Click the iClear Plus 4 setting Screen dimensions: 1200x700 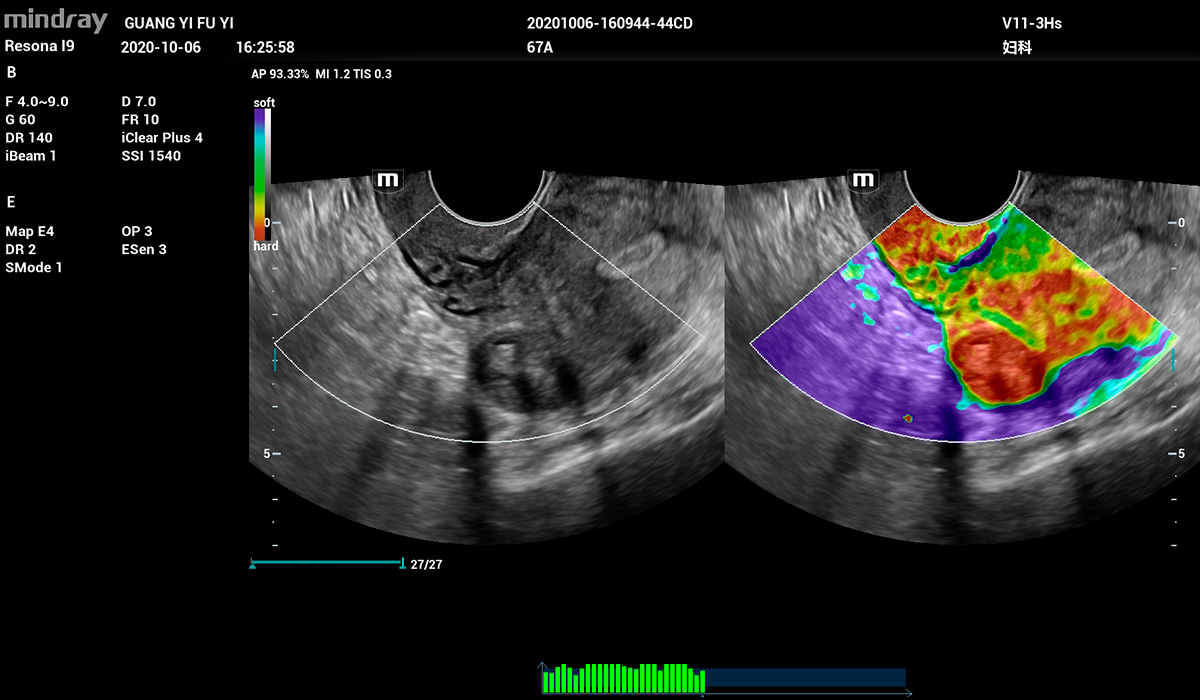[x=161, y=137]
